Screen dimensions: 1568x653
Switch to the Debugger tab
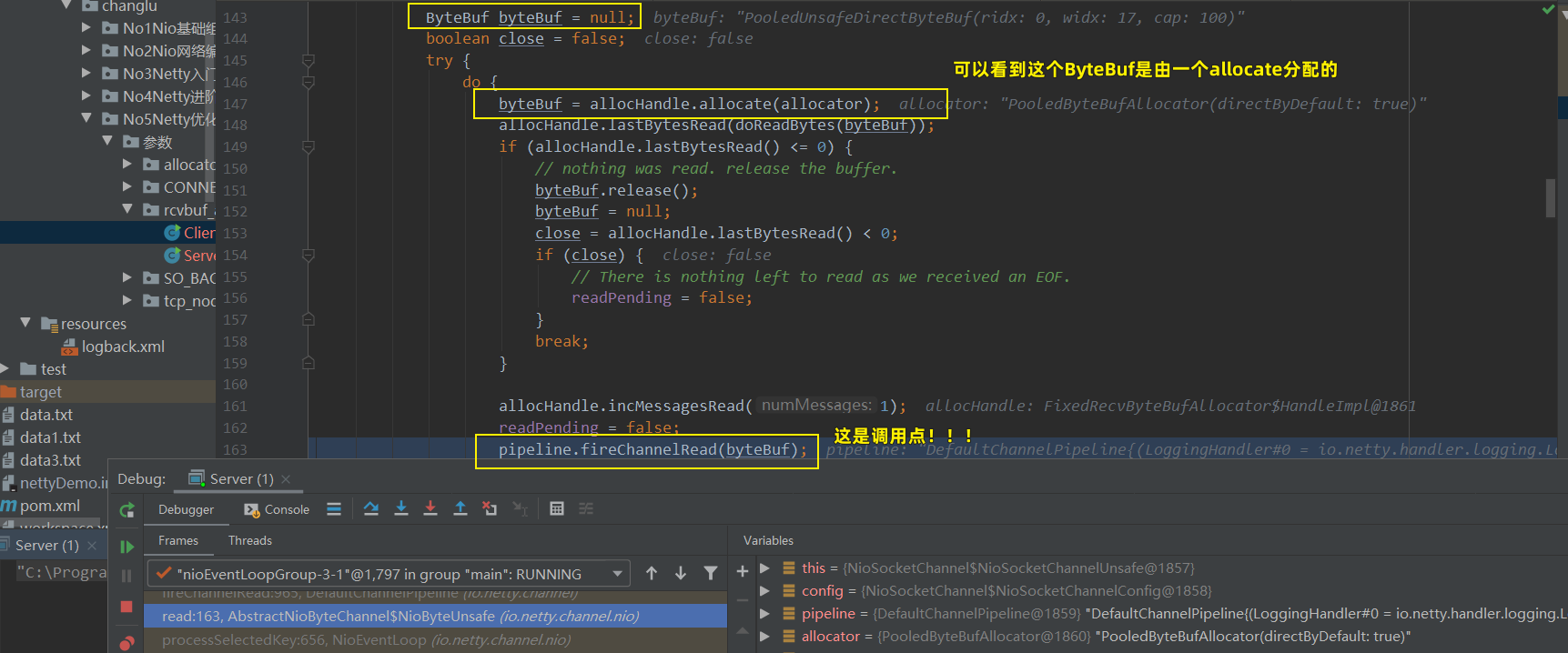(x=186, y=509)
